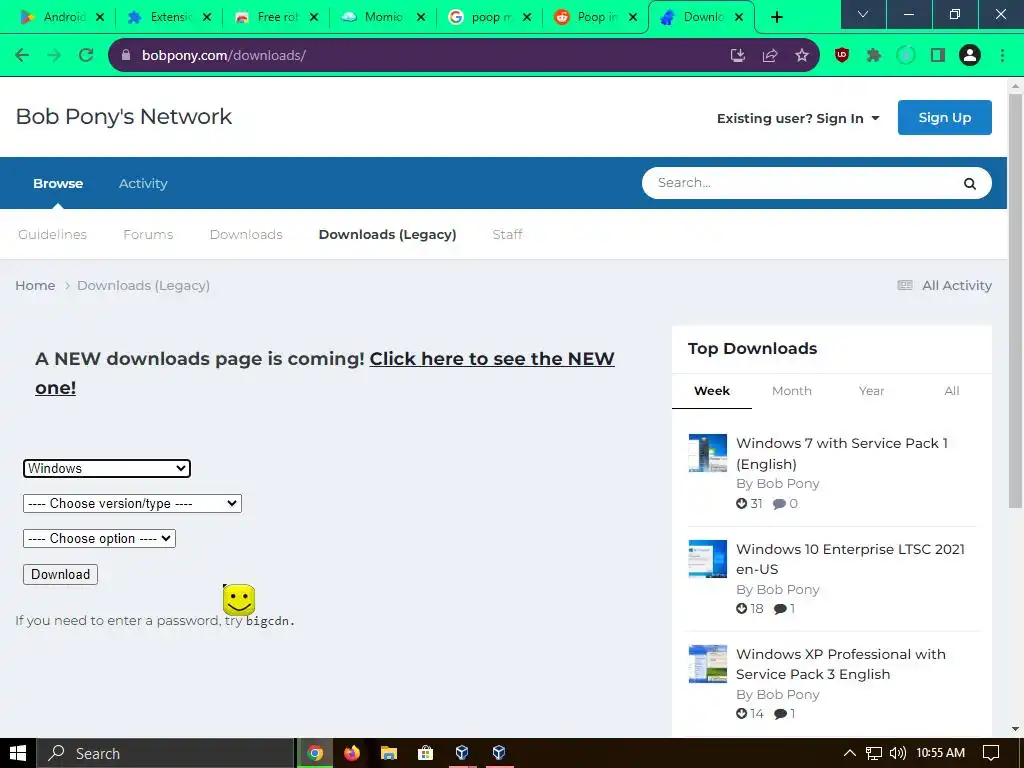Image resolution: width=1024 pixels, height=768 pixels.
Task: Click the Windows taskbar Search box
Action: pyautogui.click(x=165, y=753)
